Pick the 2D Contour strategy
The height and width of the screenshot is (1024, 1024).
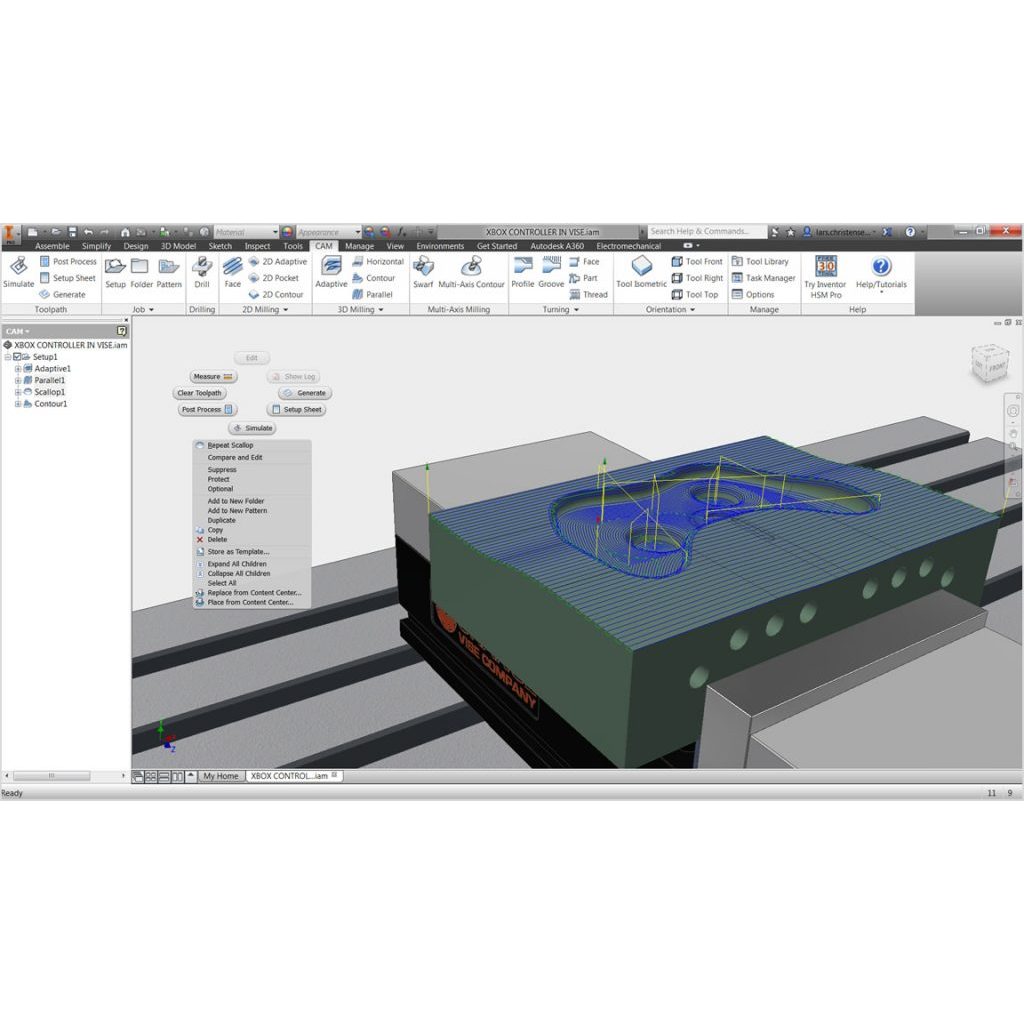click(x=276, y=295)
